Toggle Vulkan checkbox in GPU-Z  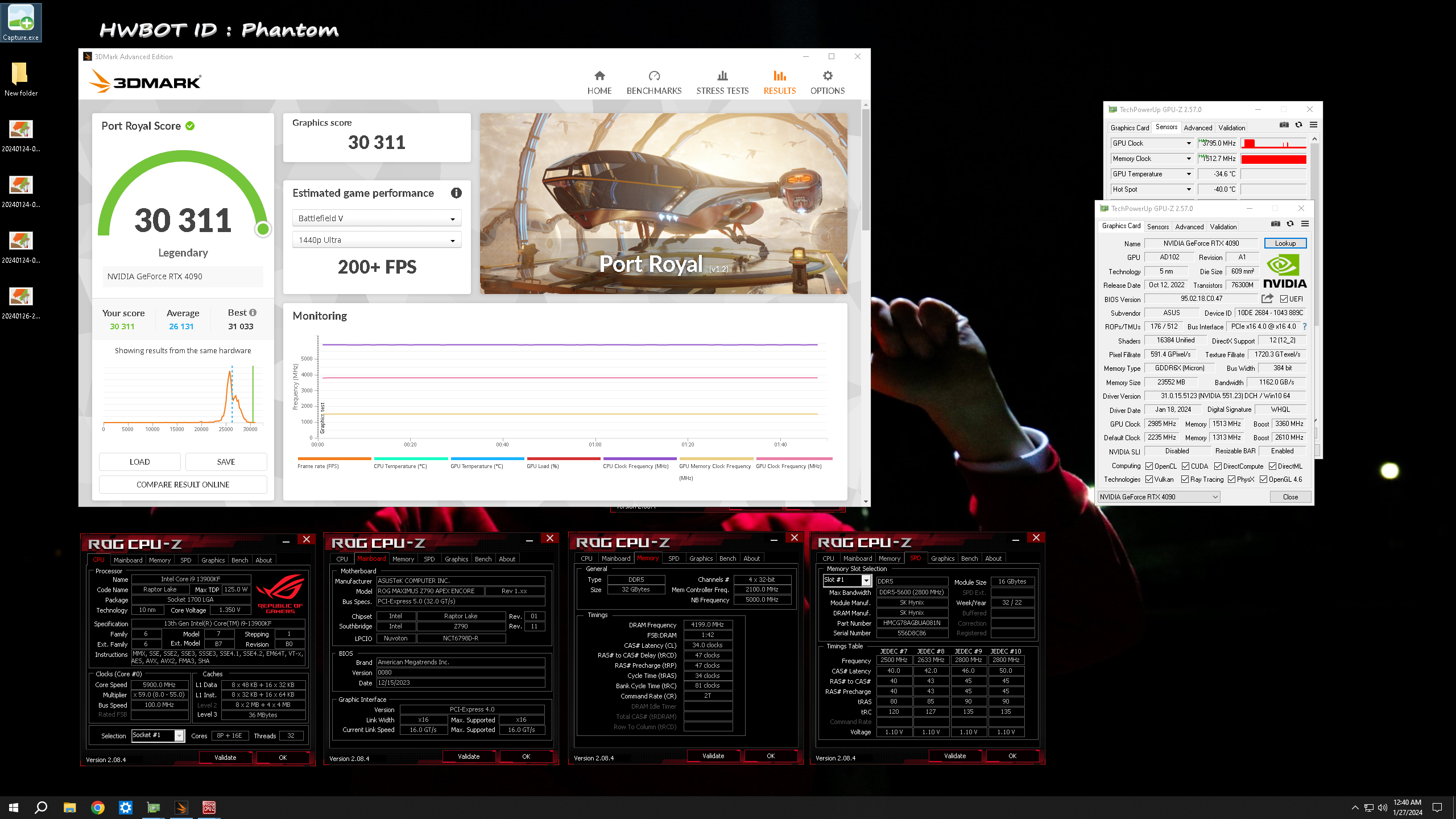1149,479
